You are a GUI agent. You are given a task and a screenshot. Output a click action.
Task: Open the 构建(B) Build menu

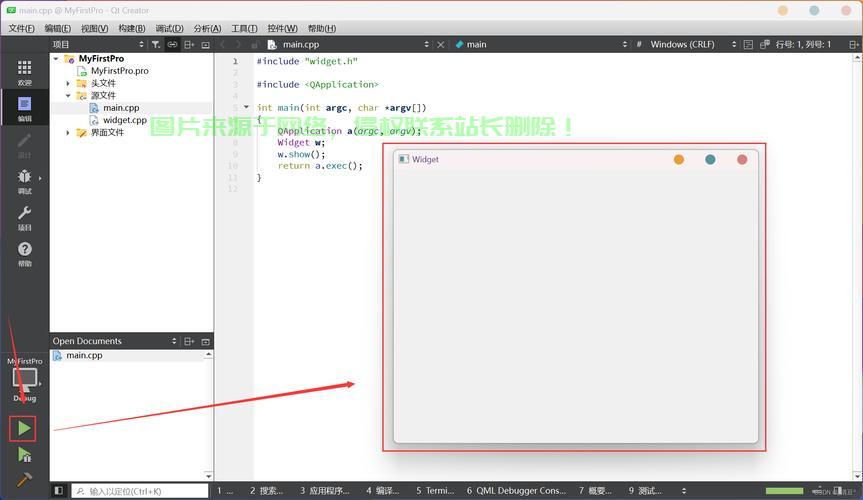coord(132,28)
